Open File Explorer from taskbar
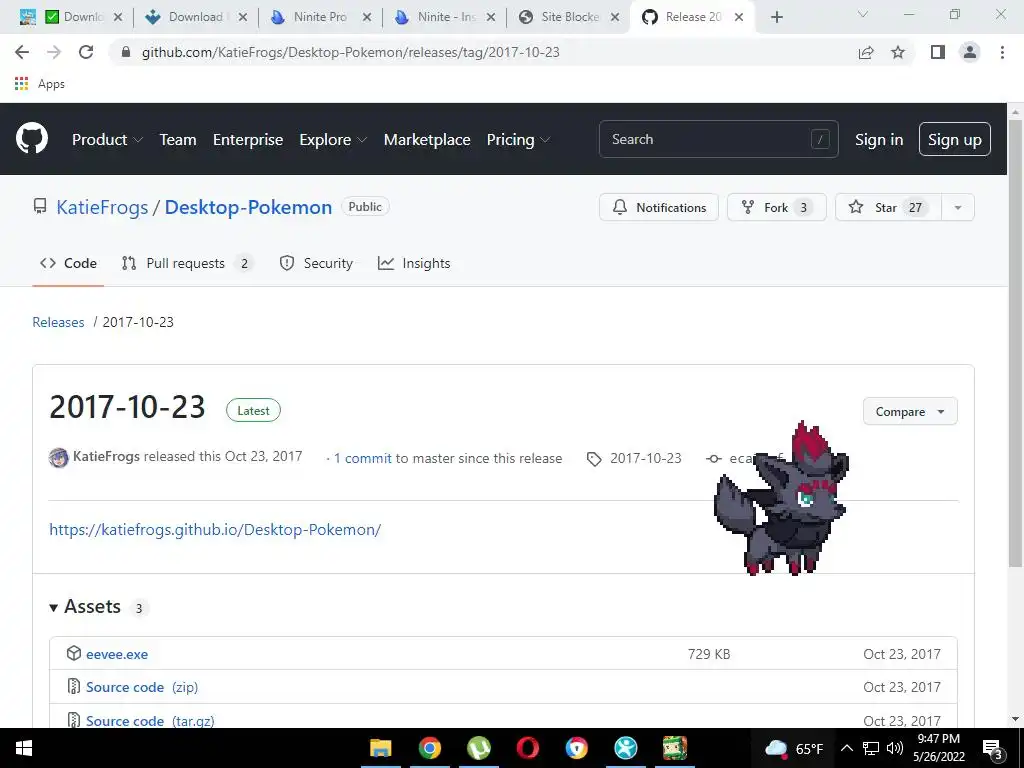This screenshot has height=768, width=1024. [381, 748]
